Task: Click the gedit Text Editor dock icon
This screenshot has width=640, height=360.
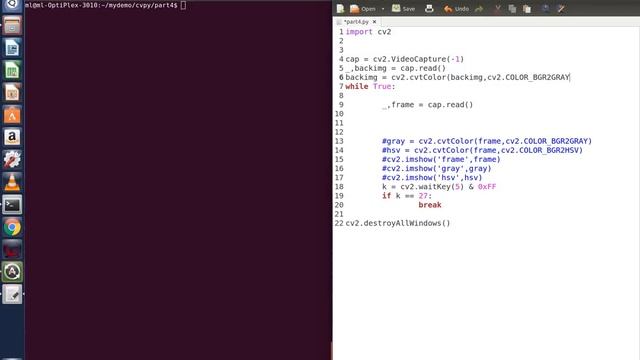Action: coord(12,294)
